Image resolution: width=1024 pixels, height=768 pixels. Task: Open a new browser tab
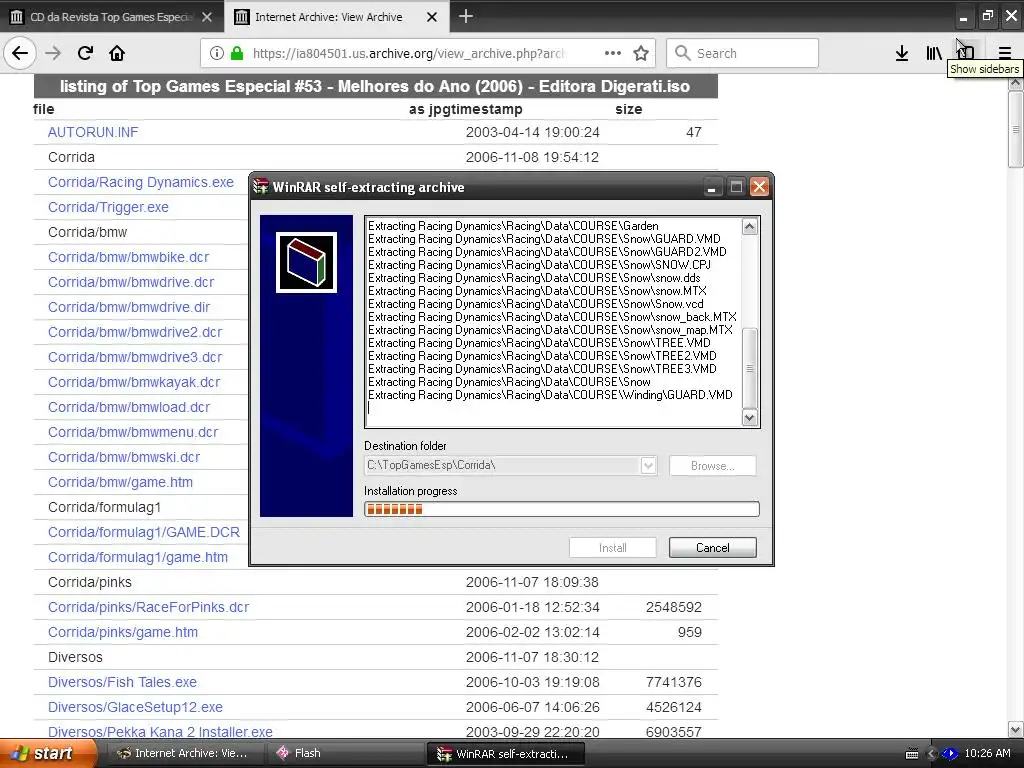(466, 16)
